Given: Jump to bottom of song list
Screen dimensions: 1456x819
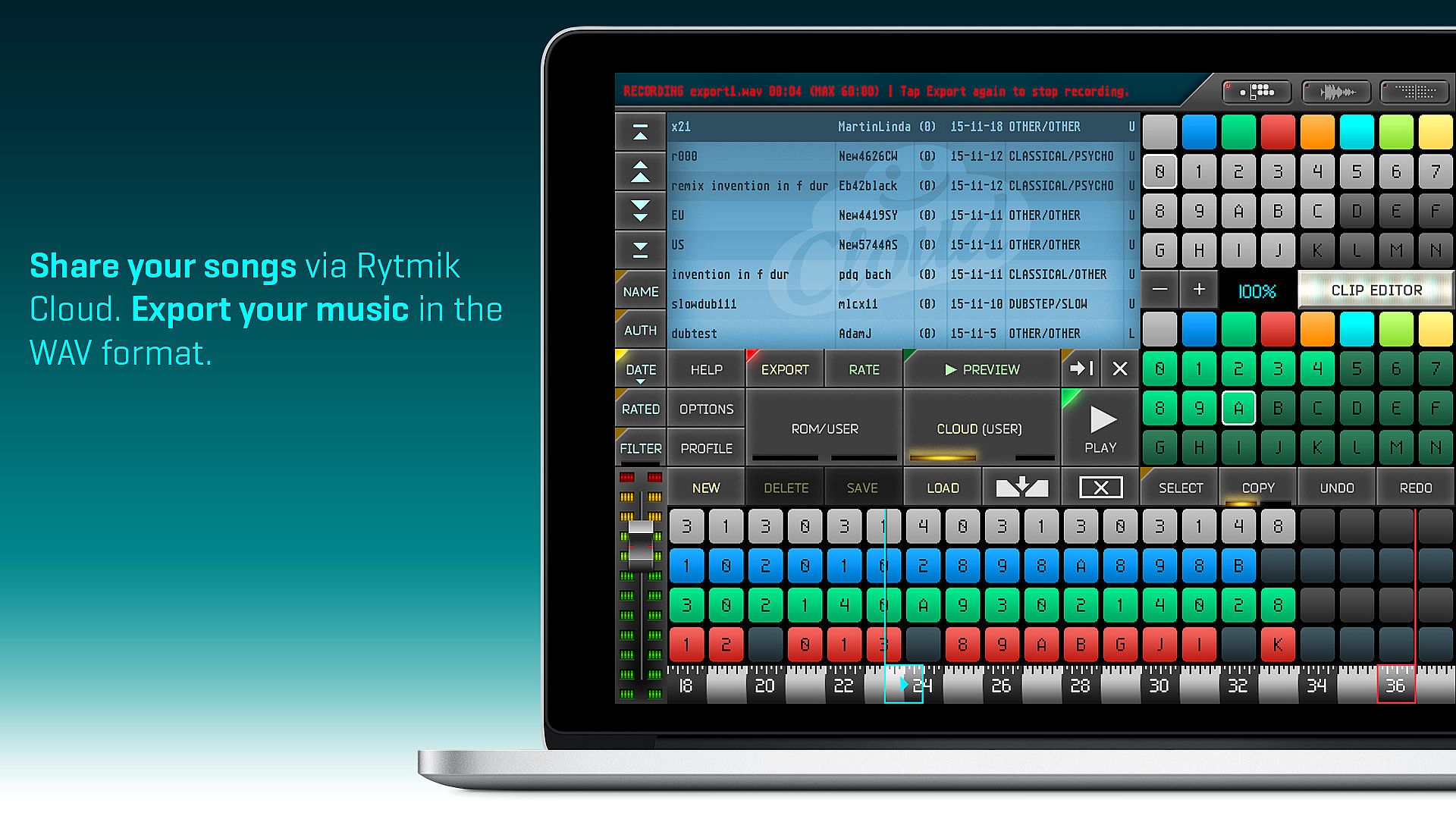Looking at the screenshot, I should point(640,249).
